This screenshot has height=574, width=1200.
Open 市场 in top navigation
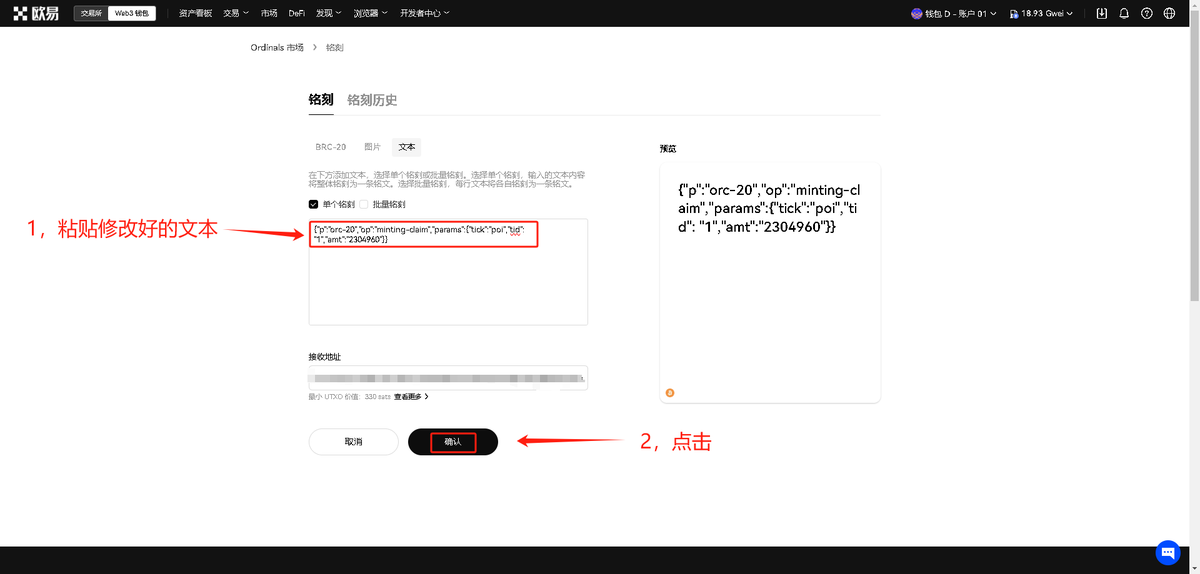coord(269,13)
